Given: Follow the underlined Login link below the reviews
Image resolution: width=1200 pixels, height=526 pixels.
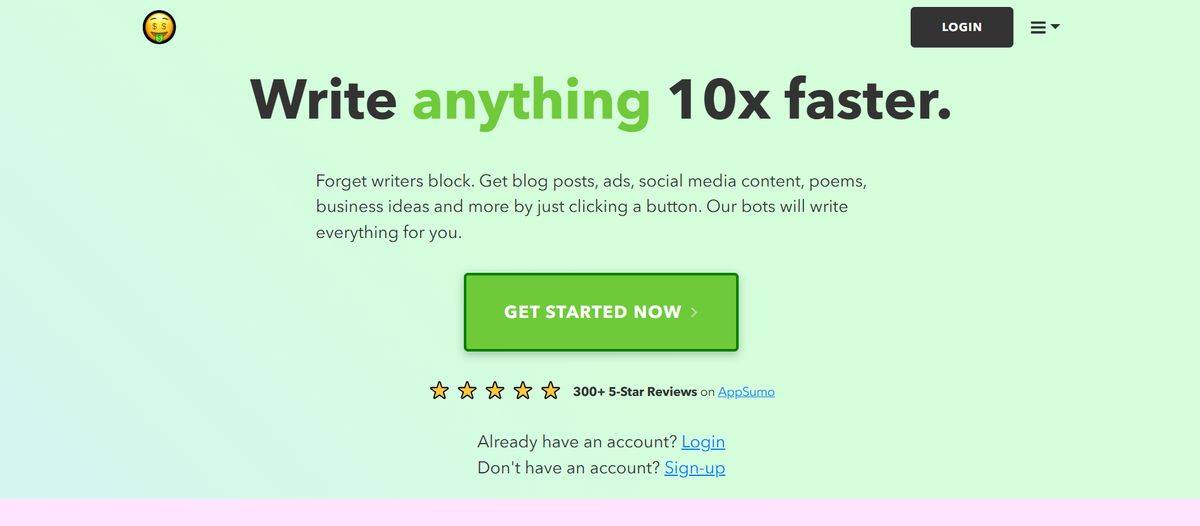Looking at the screenshot, I should click(x=703, y=442).
